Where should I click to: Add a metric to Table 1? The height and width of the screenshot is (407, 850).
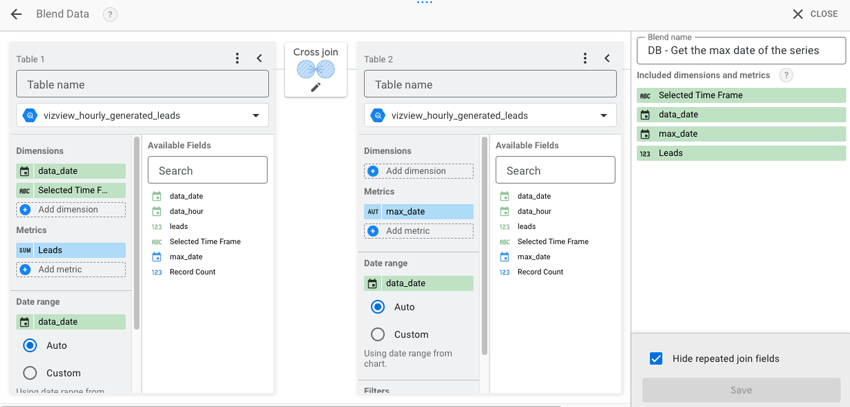pos(71,269)
